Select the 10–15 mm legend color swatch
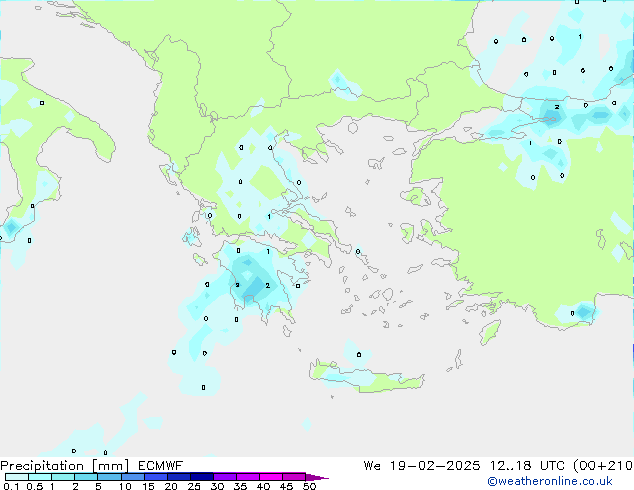This screenshot has width=634, height=490. coord(132,477)
